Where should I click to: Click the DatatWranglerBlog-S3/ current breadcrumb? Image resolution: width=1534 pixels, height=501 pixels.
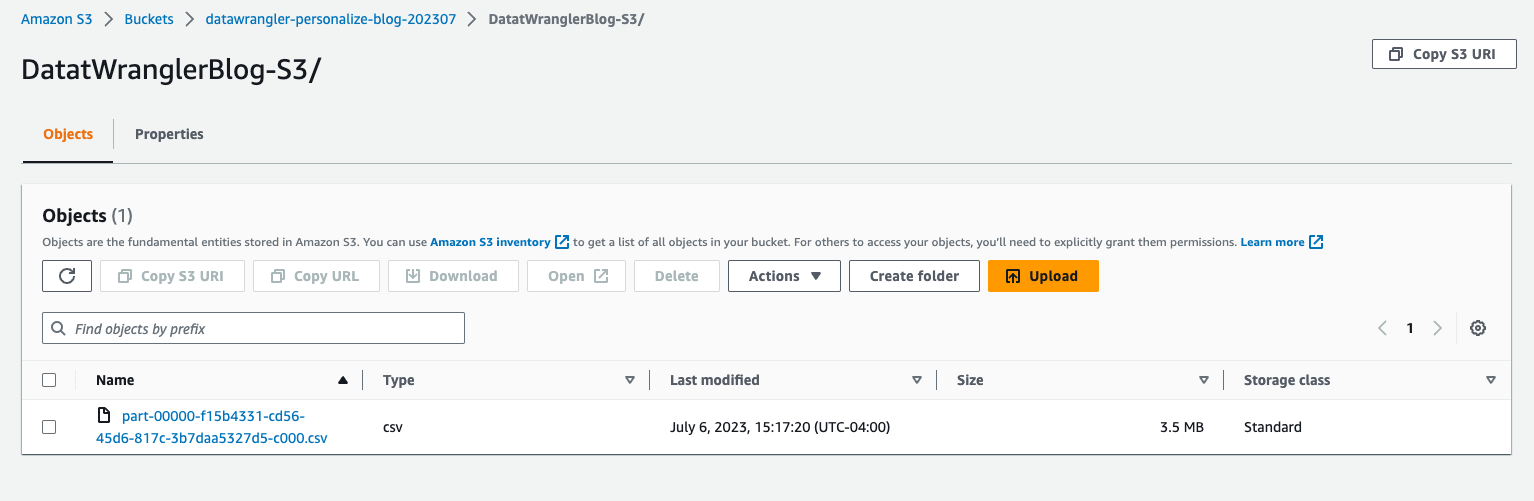click(x=566, y=20)
